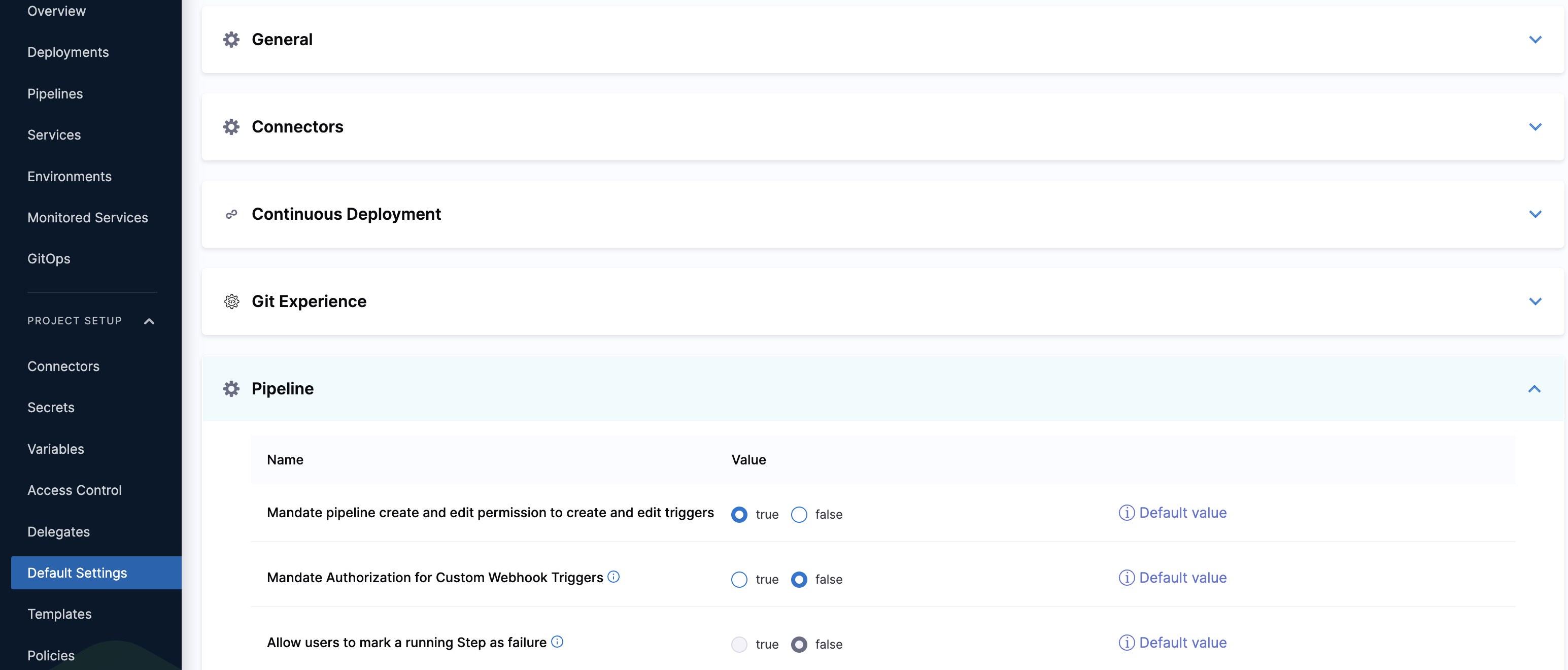Collapse the Pipeline settings section
Viewport: 1568px width, 670px height.
(1534, 389)
